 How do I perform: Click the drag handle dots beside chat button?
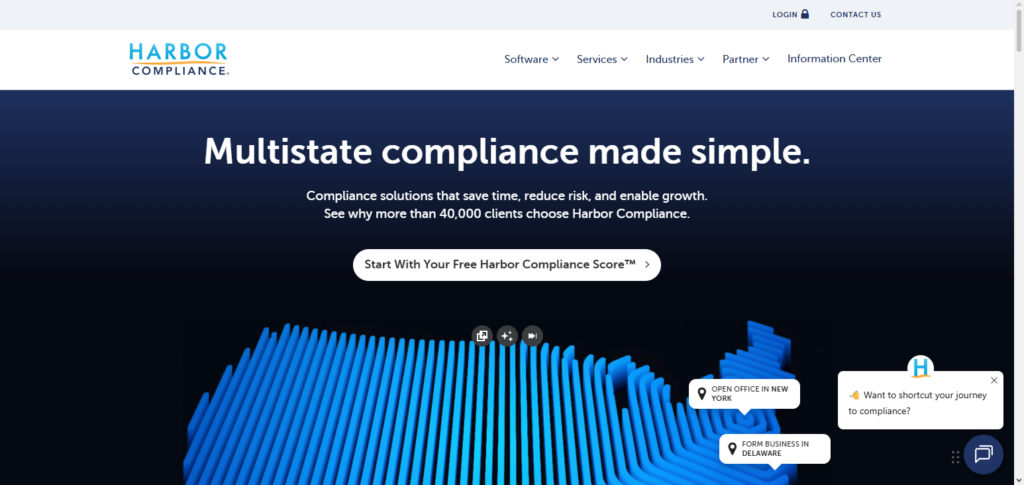click(x=955, y=457)
